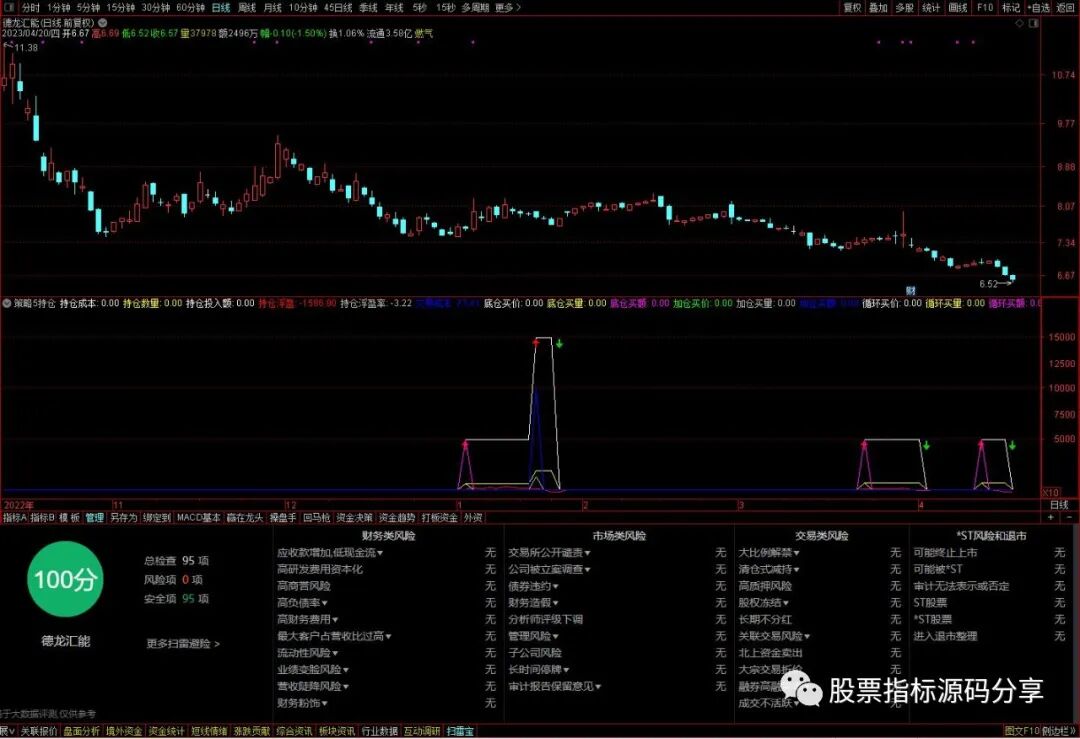
Task: Expand the 股权冻结 item
Action: [x=764, y=603]
